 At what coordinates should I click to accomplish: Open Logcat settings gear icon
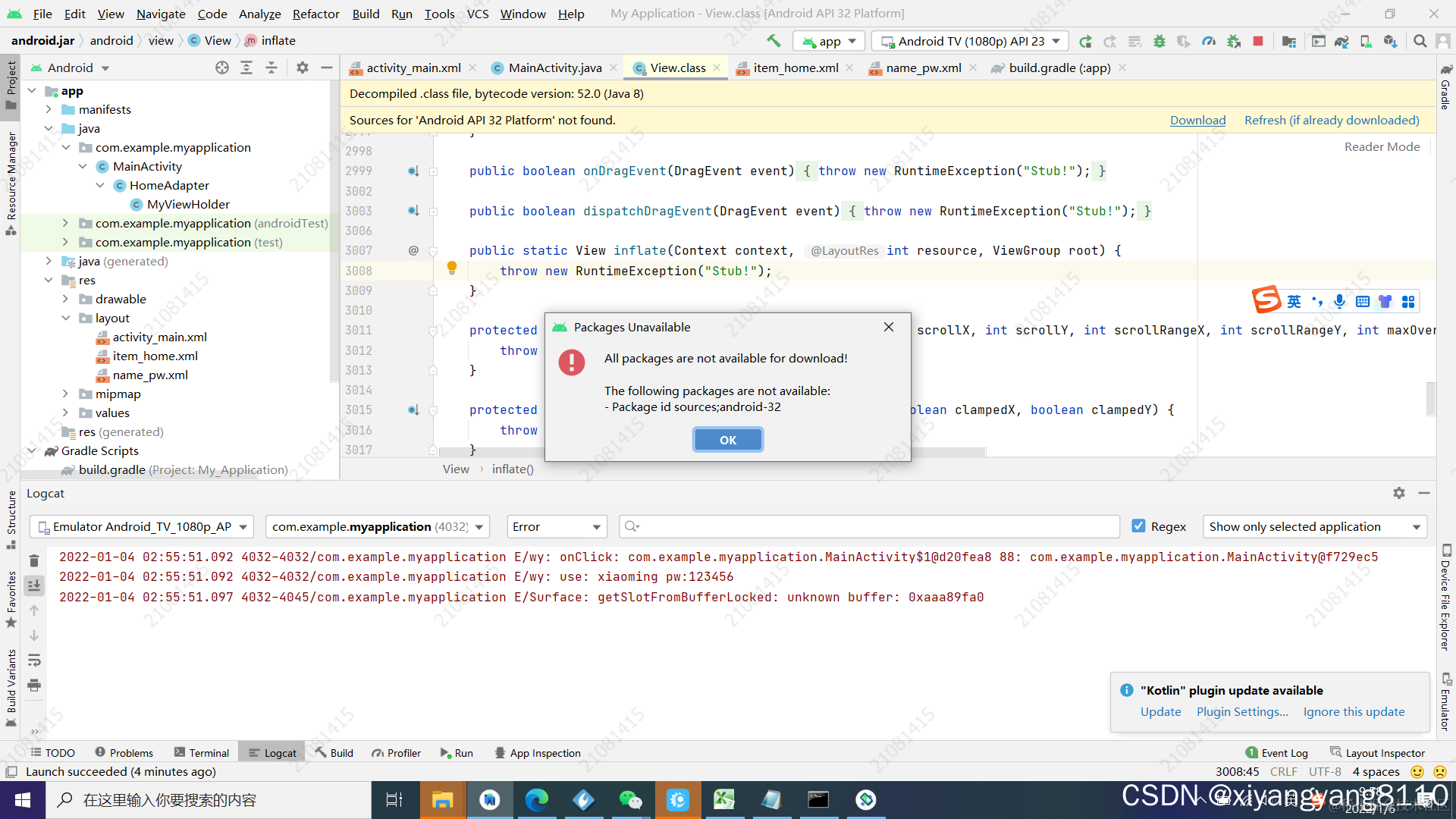(1399, 493)
